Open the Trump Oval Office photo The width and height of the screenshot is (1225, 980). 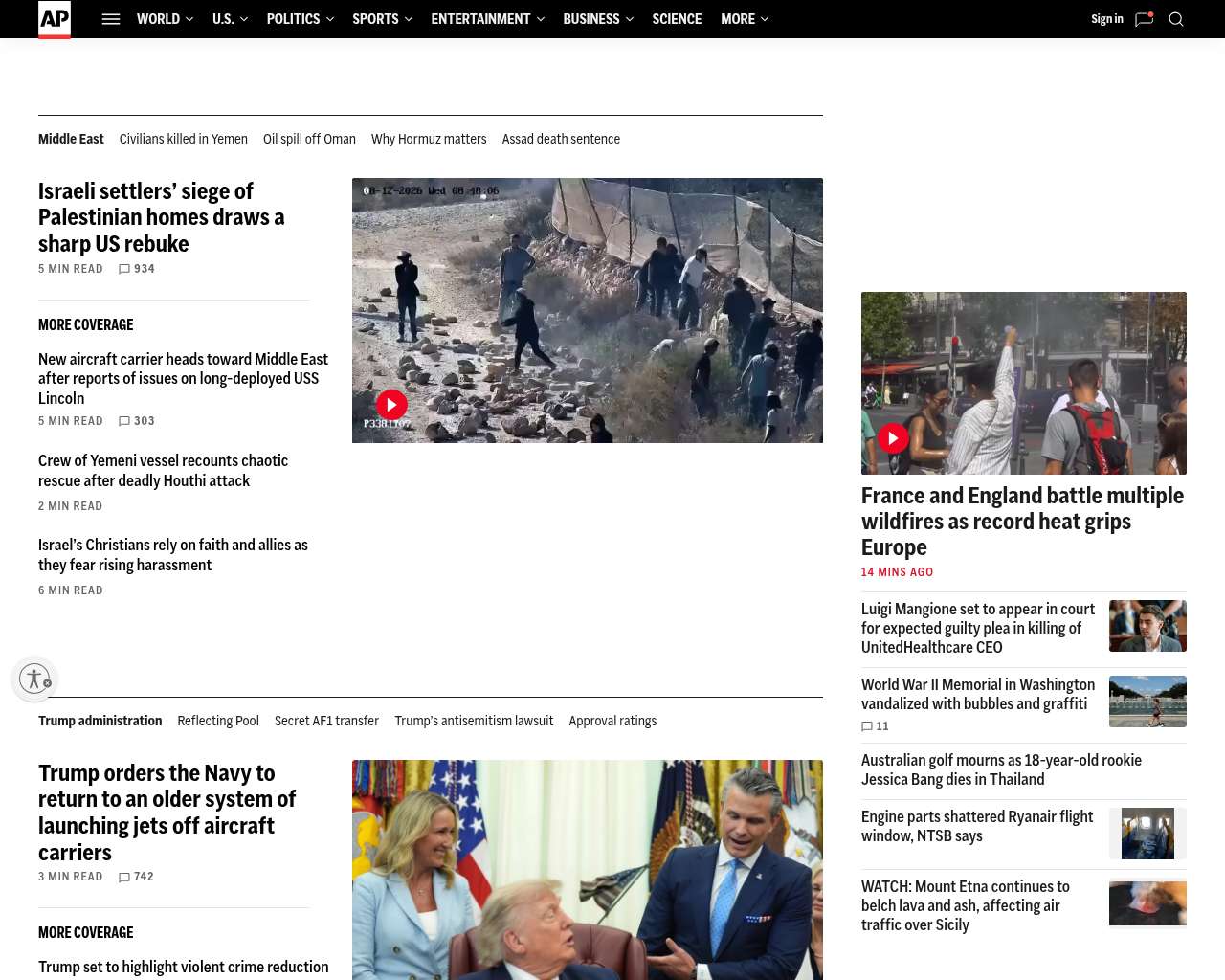[588, 870]
